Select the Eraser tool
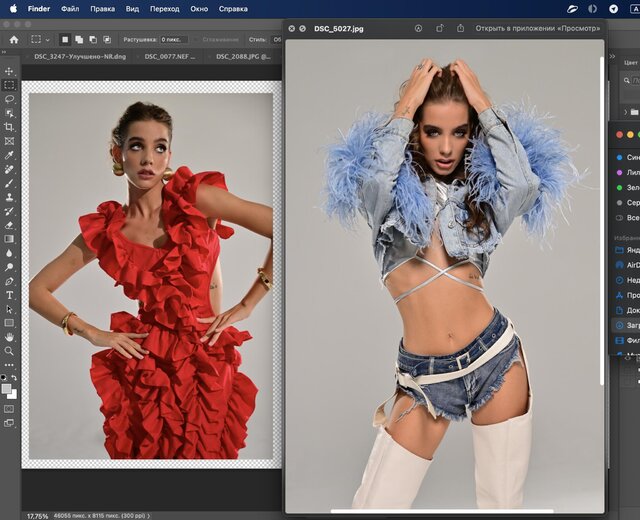 click(x=9, y=225)
